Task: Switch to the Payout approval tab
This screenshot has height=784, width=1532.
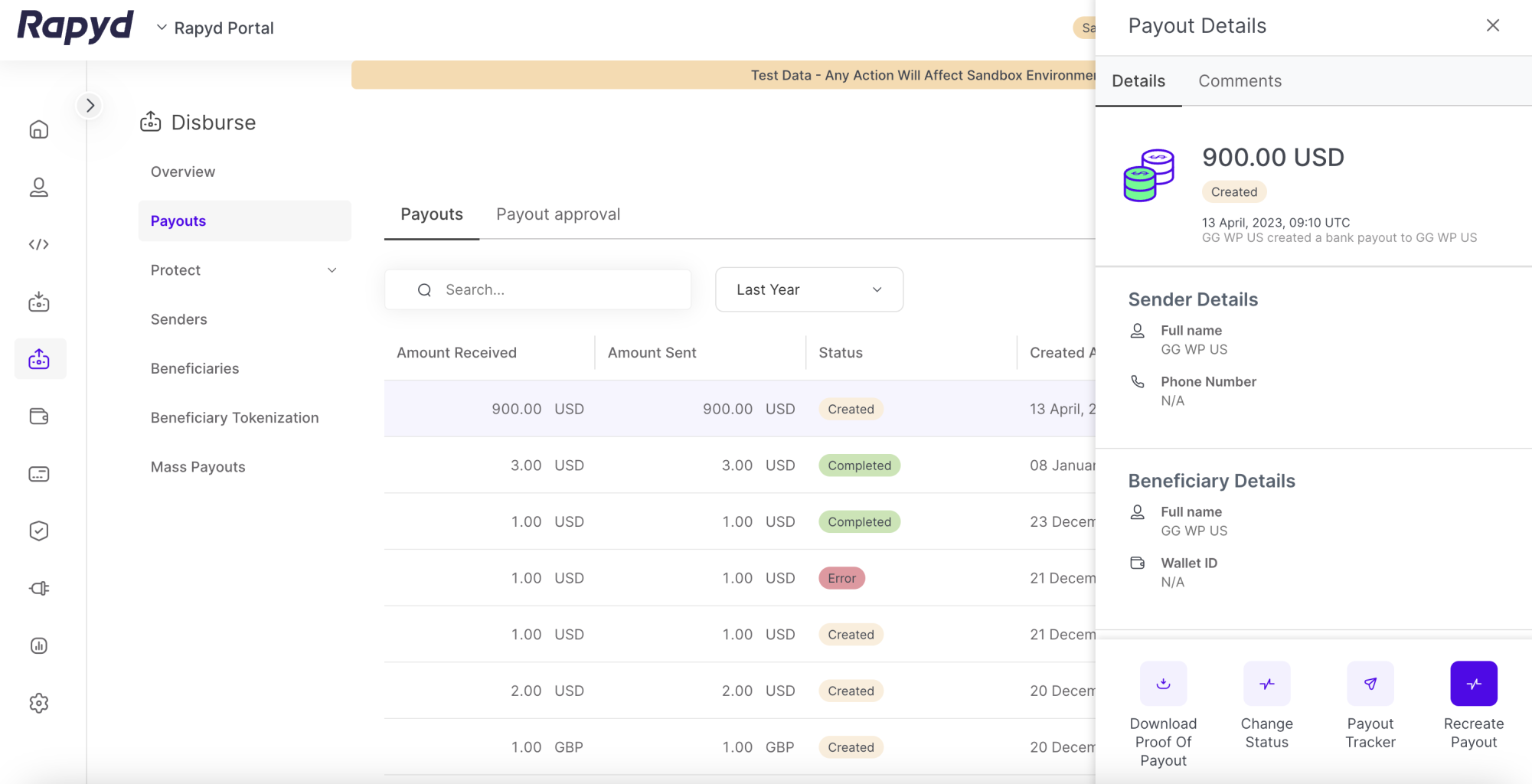Action: (558, 214)
